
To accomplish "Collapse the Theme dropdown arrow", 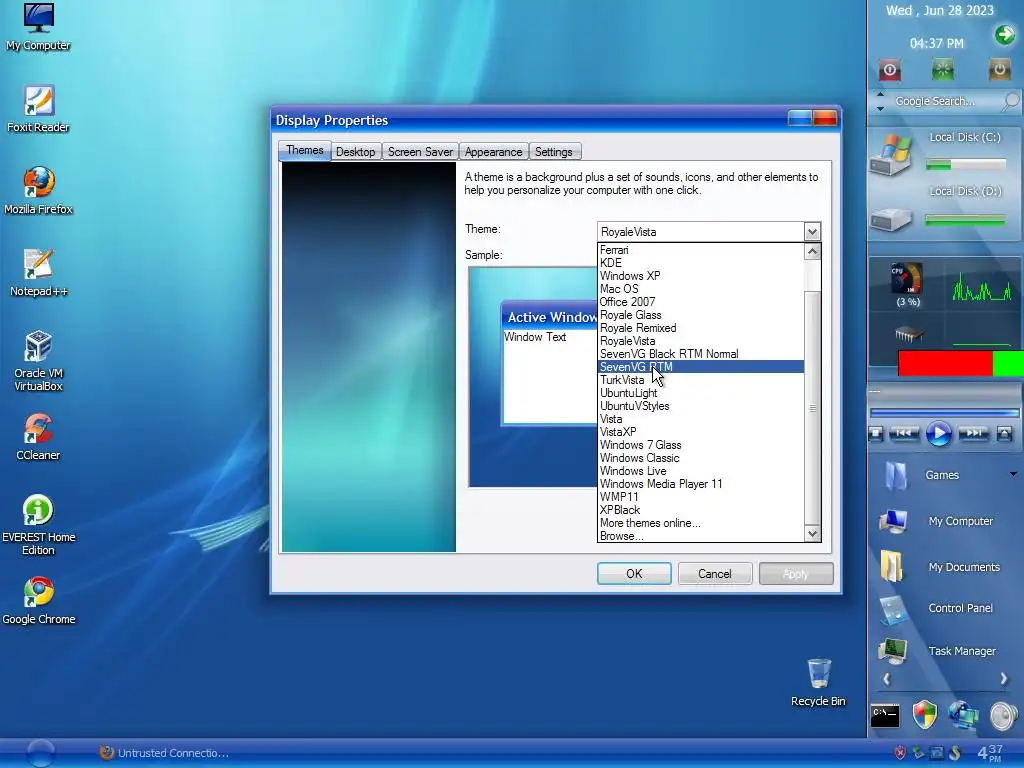I will click(812, 232).
